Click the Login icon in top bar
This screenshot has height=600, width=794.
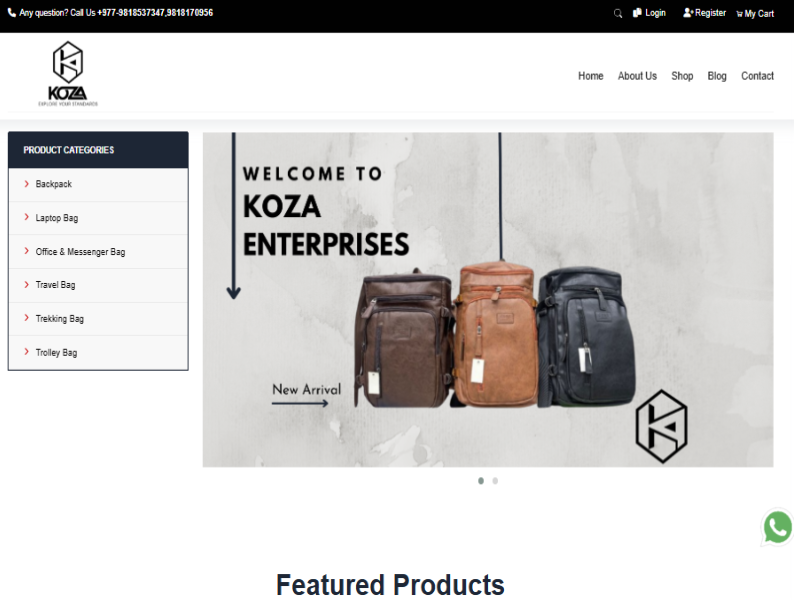point(637,13)
